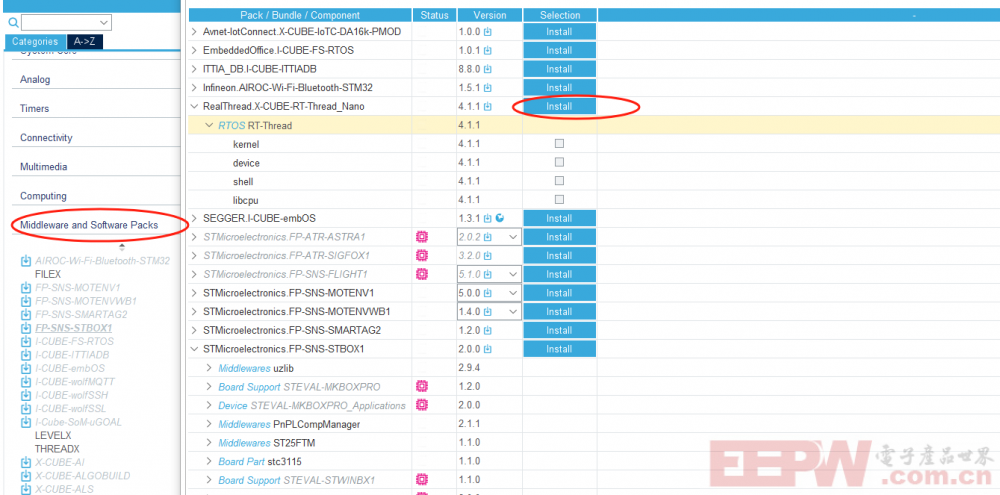This screenshot has width=1000, height=495.
Task: Enable the kernel component checkbox
Action: (x=559, y=144)
